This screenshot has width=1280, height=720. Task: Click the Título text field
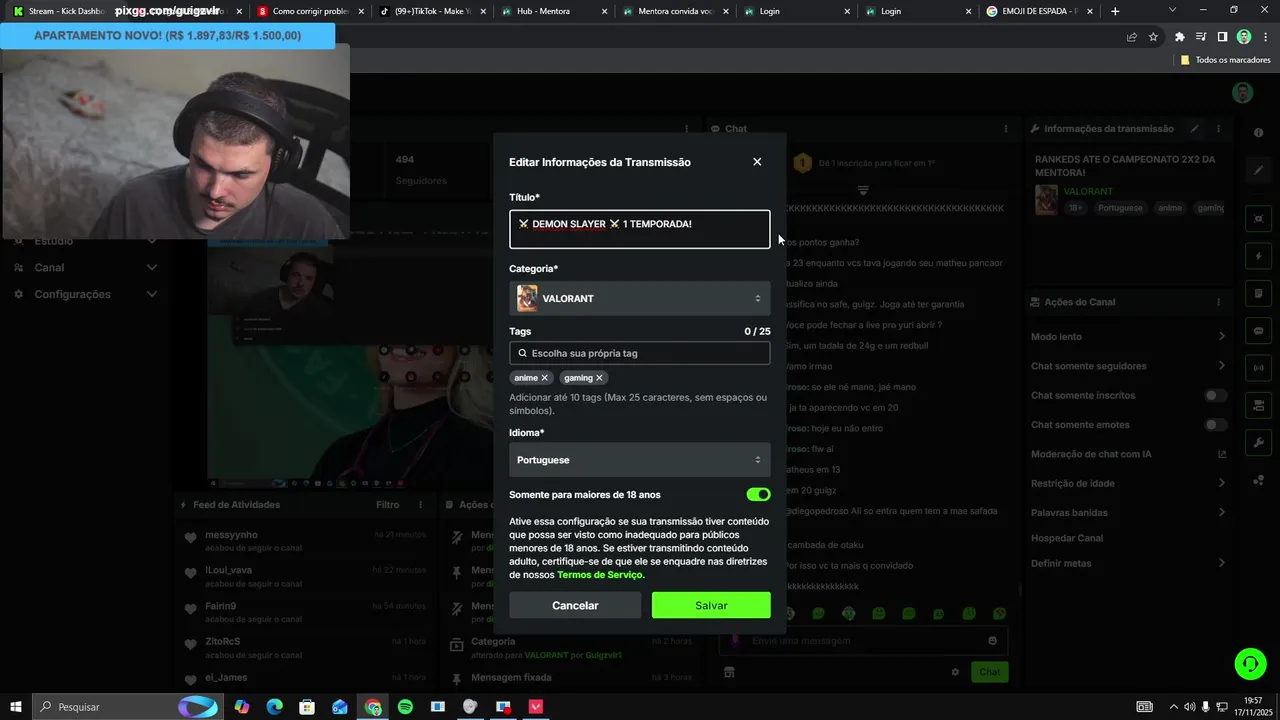640,229
